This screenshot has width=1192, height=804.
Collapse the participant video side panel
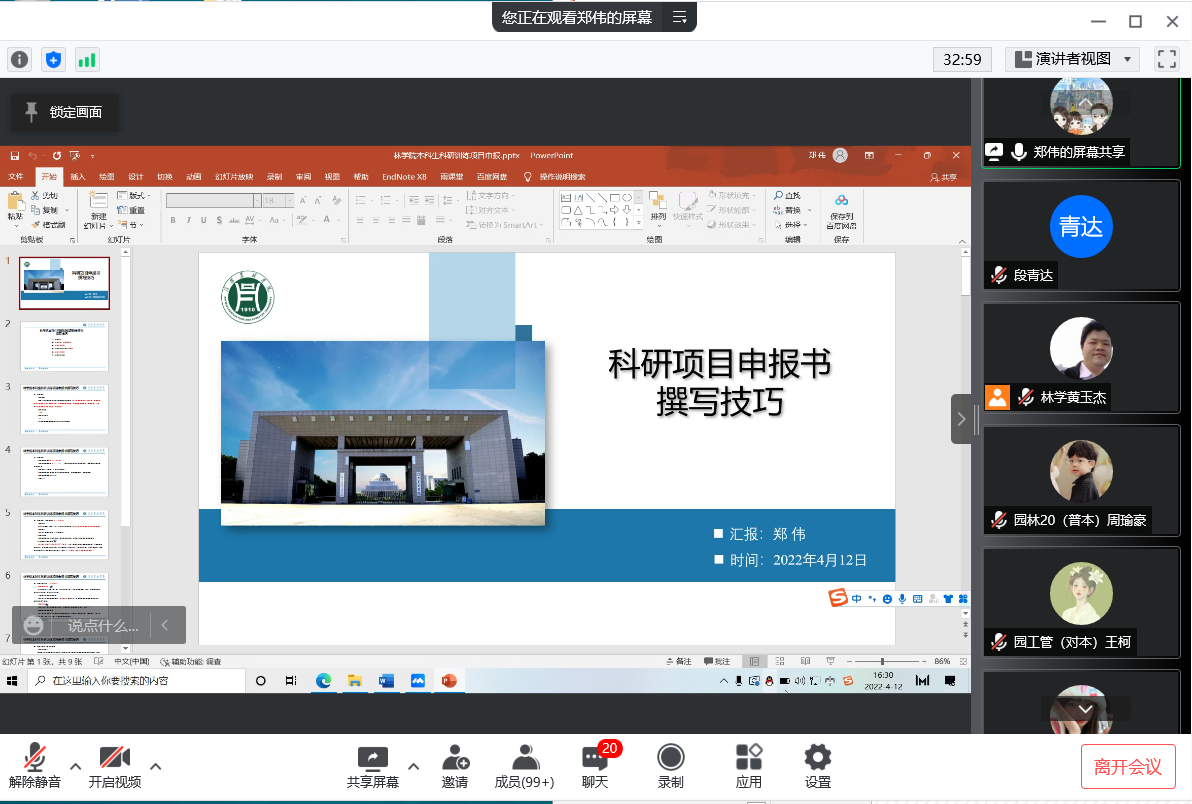click(x=961, y=418)
